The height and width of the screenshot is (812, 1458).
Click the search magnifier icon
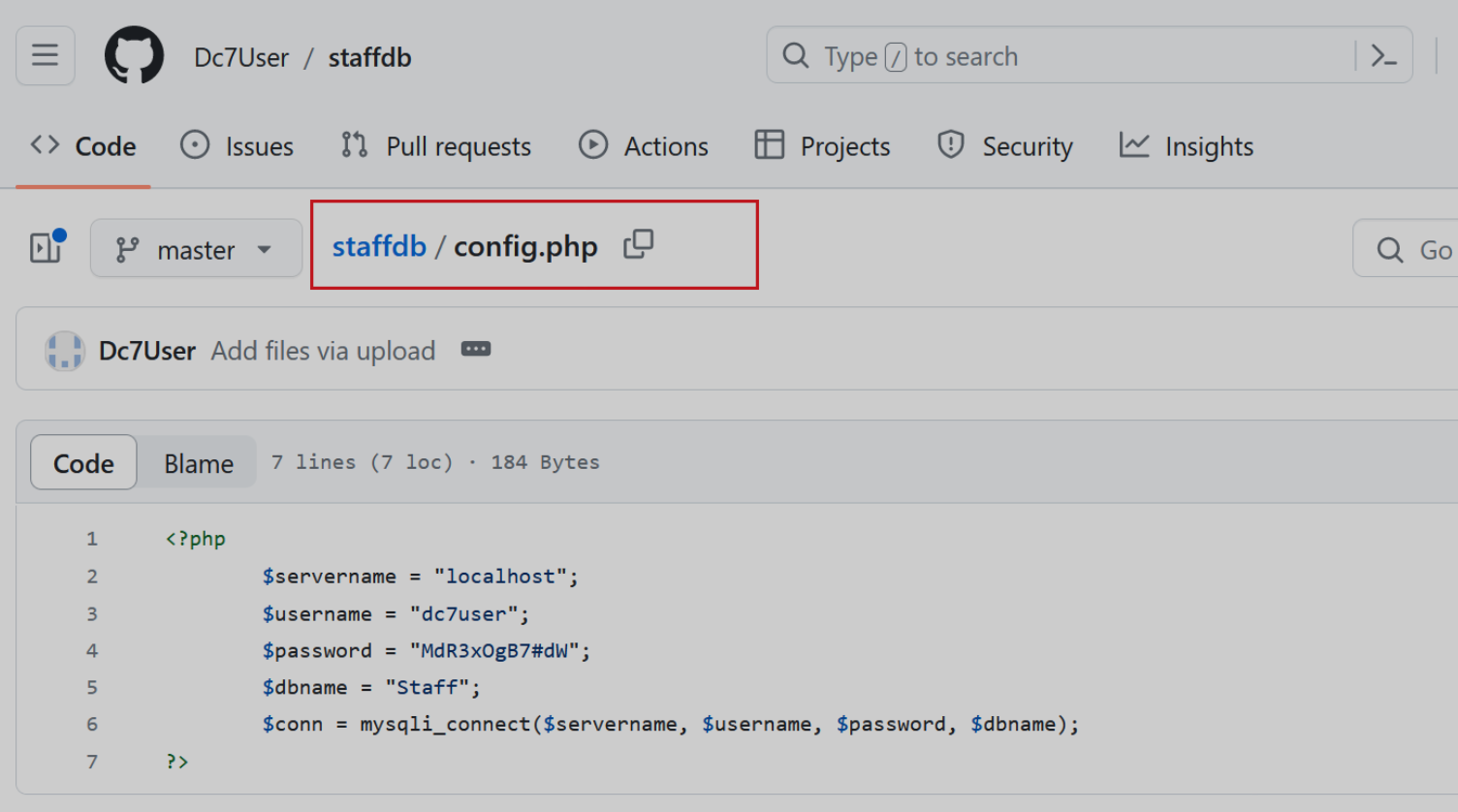pyautogui.click(x=796, y=56)
